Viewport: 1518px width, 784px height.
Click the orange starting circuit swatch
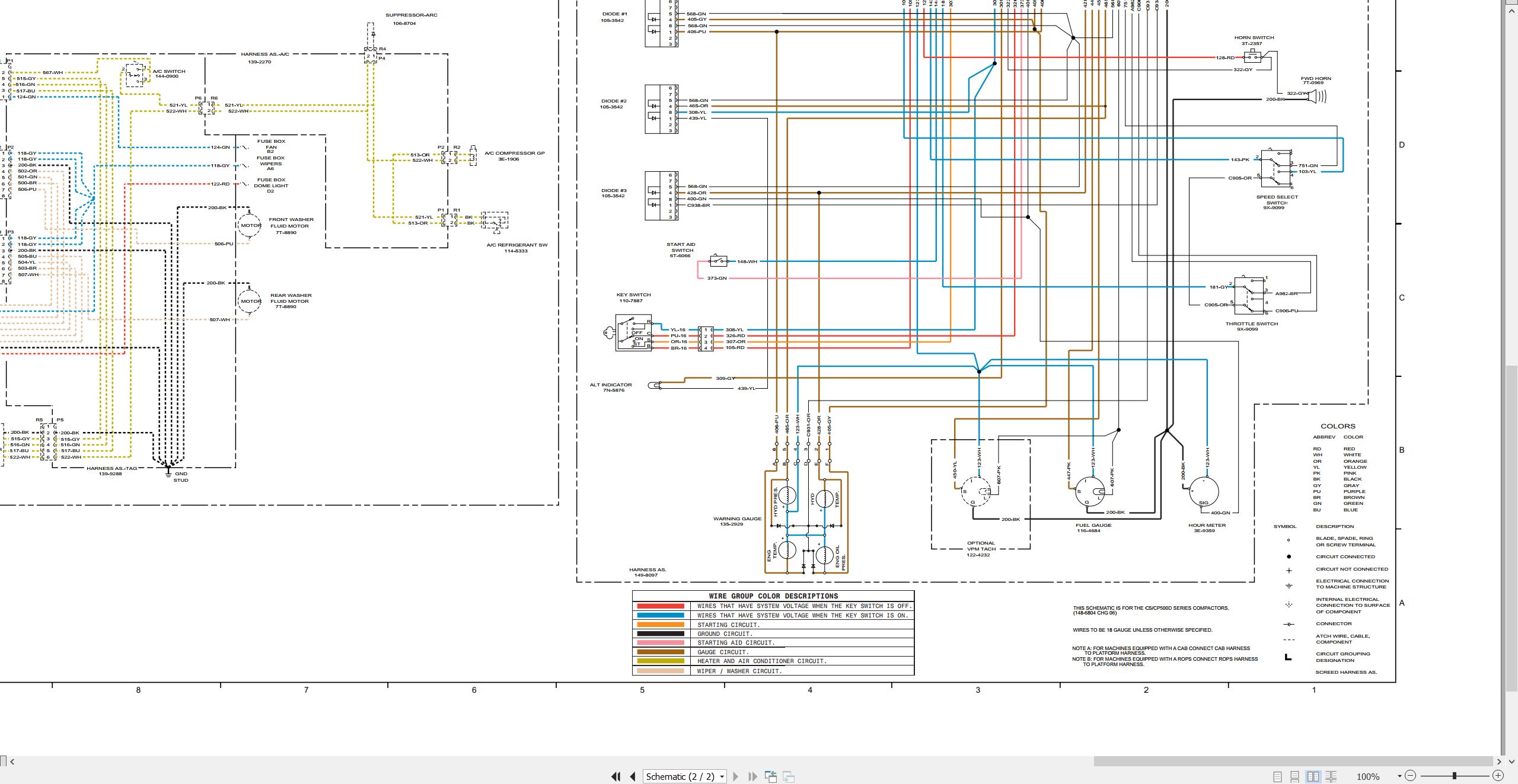pyautogui.click(x=661, y=625)
